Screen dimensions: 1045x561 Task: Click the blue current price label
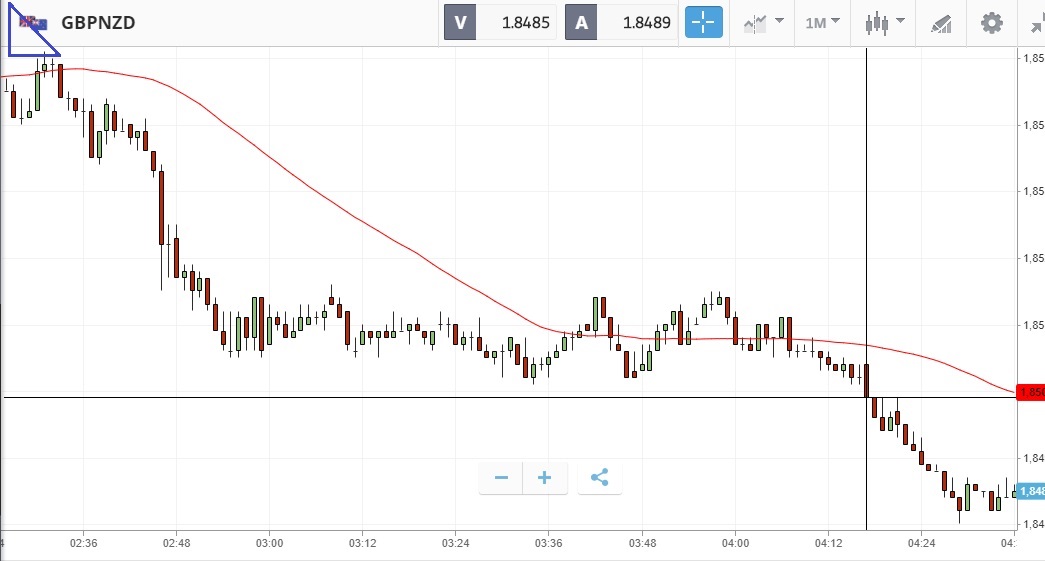pyautogui.click(x=1031, y=491)
